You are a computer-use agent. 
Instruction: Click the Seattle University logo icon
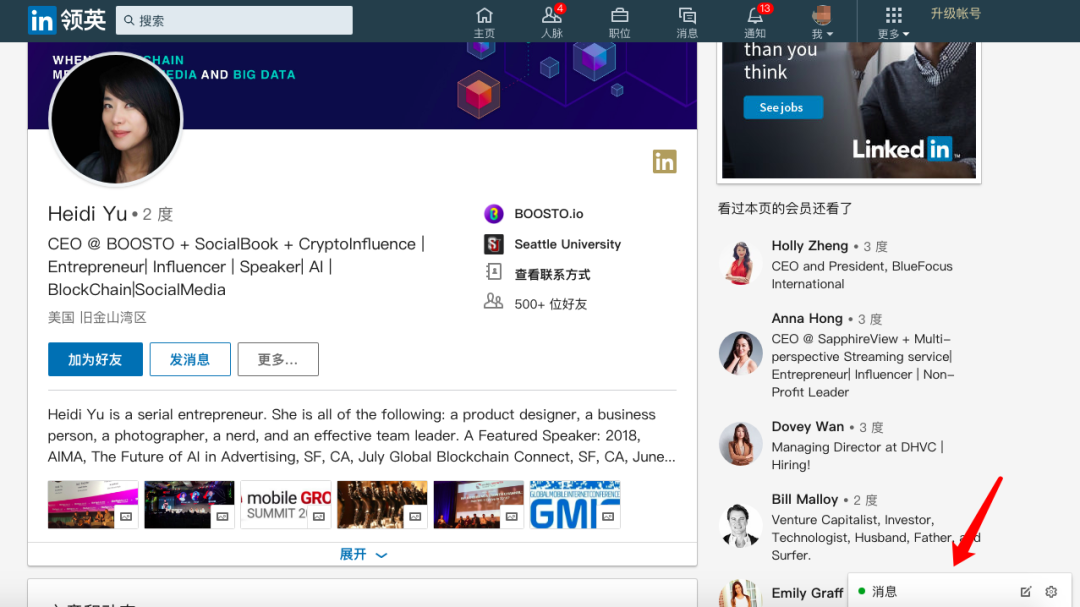point(494,244)
